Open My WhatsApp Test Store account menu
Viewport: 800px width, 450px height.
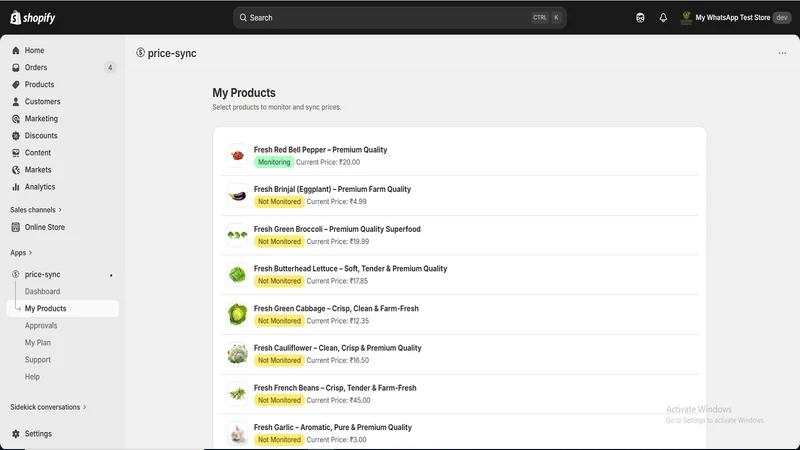coord(735,18)
